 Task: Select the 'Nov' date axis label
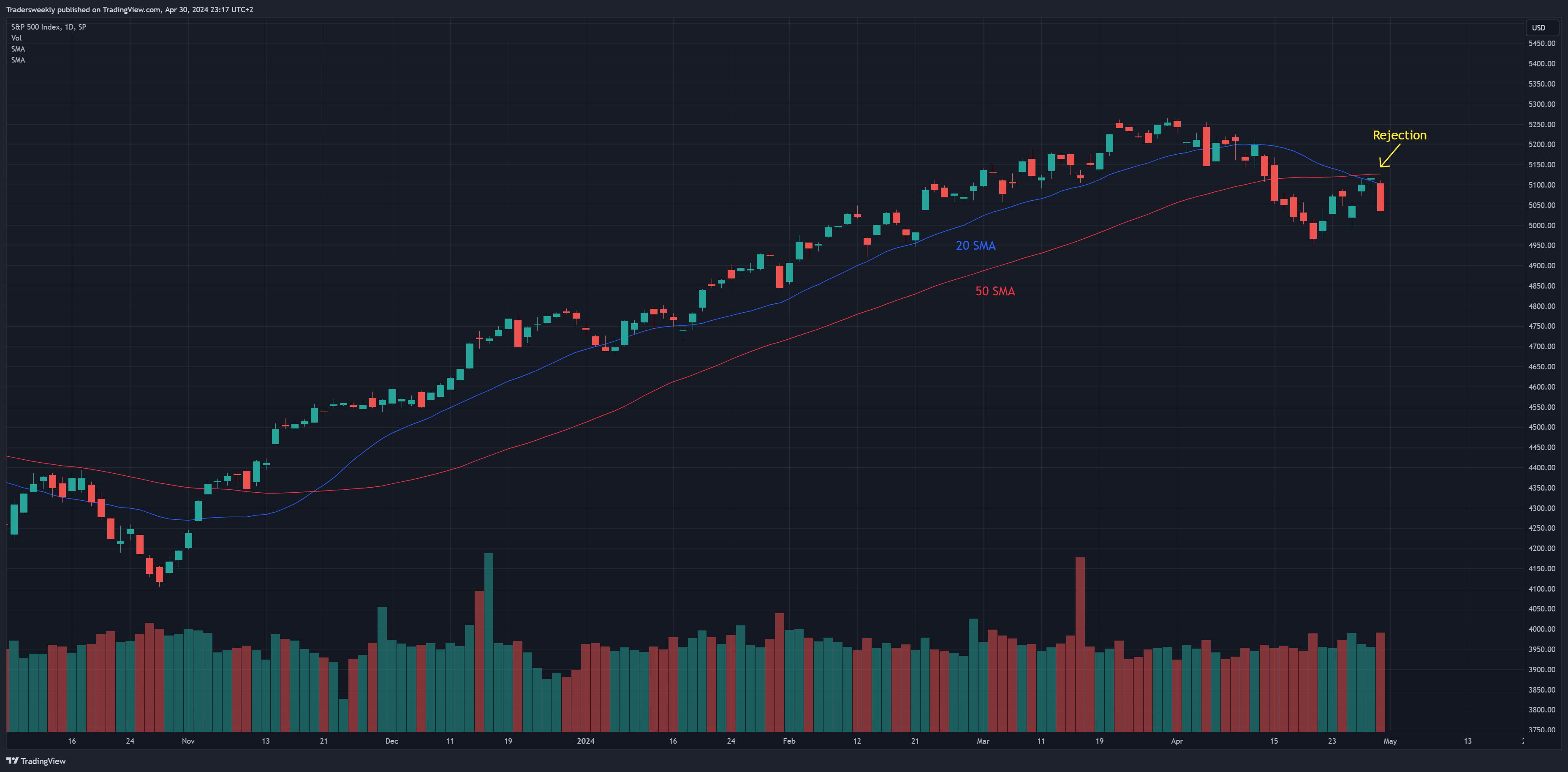click(188, 741)
